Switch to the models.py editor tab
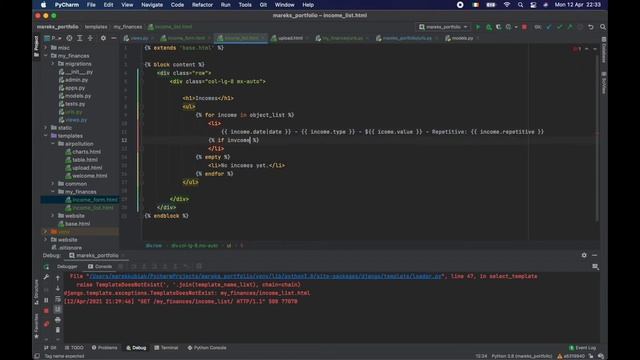Image resolution: width=640 pixels, height=360 pixels. pyautogui.click(x=462, y=38)
